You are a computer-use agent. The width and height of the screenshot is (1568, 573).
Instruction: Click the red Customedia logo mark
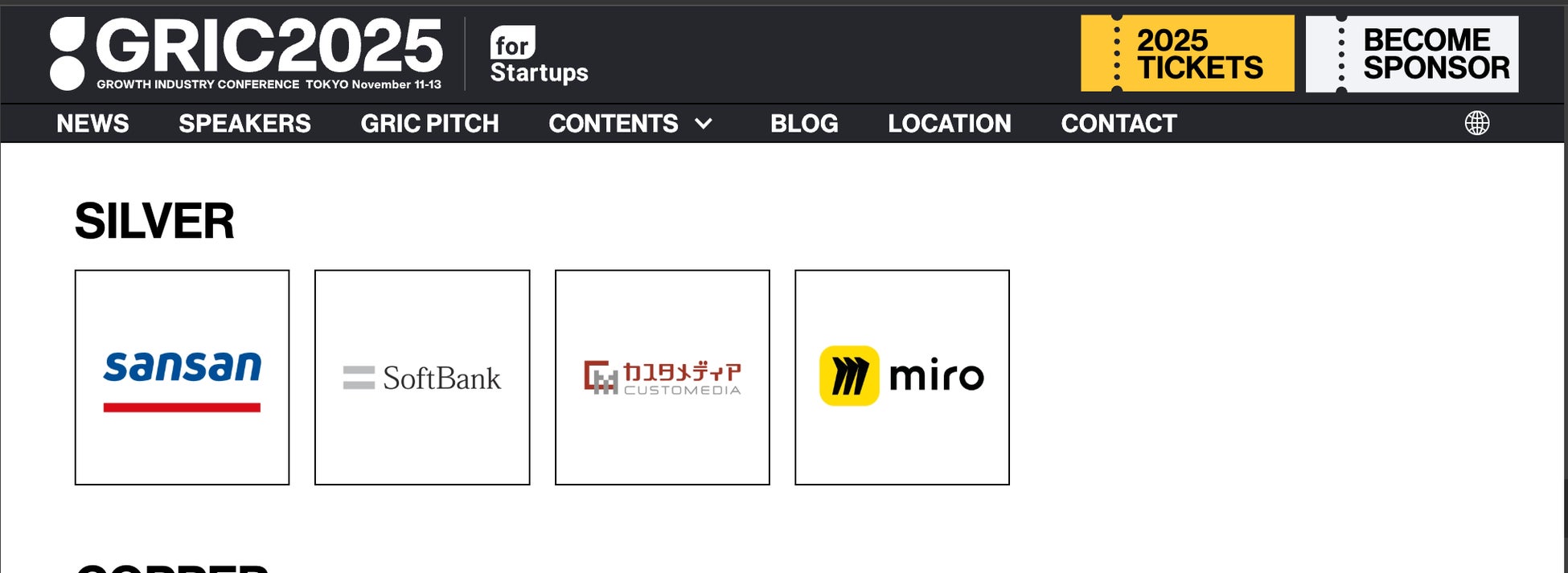(x=601, y=378)
